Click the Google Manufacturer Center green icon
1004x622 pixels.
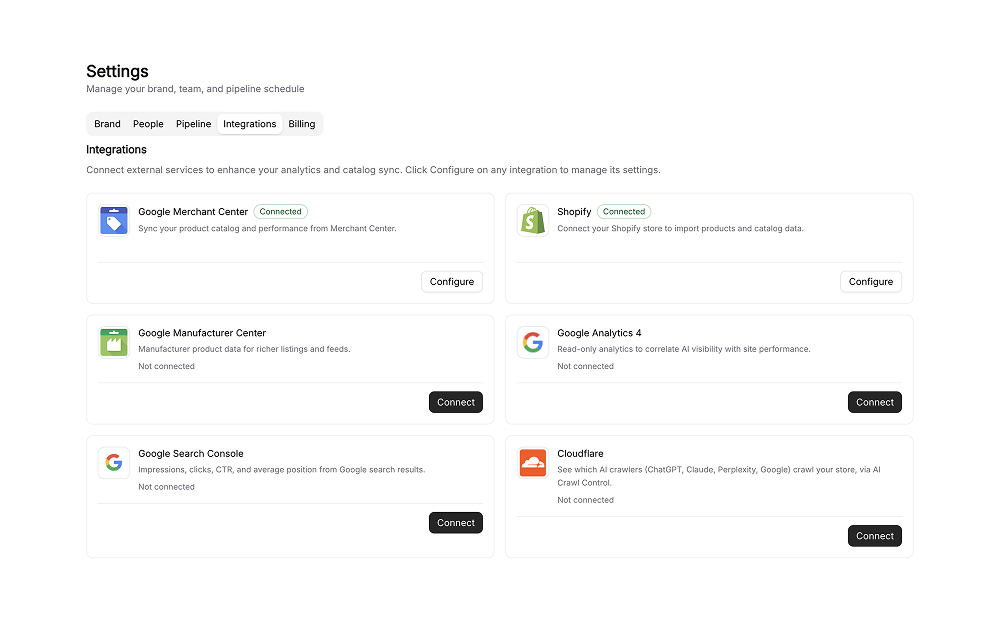pyautogui.click(x=114, y=342)
